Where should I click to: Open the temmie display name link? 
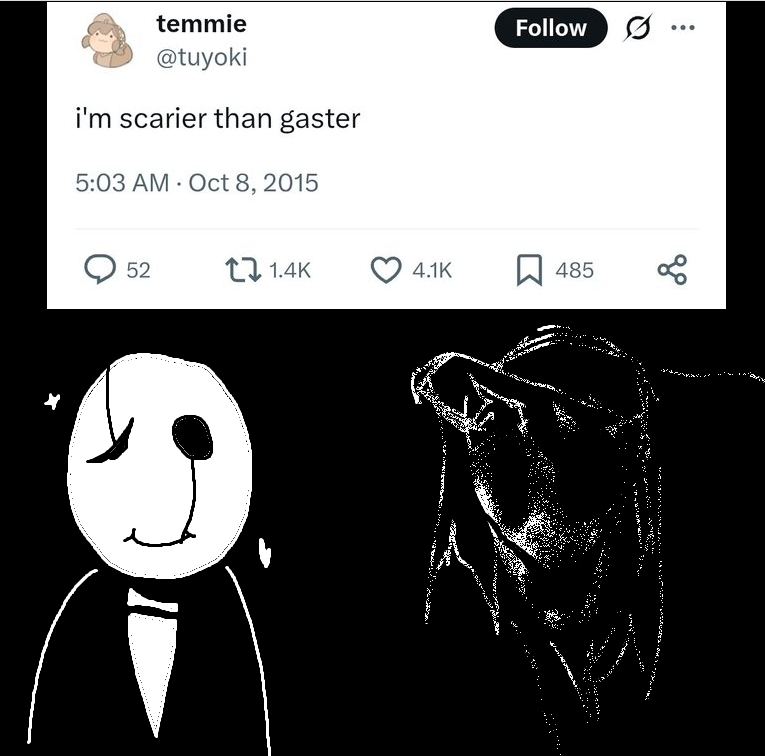pyautogui.click(x=201, y=24)
